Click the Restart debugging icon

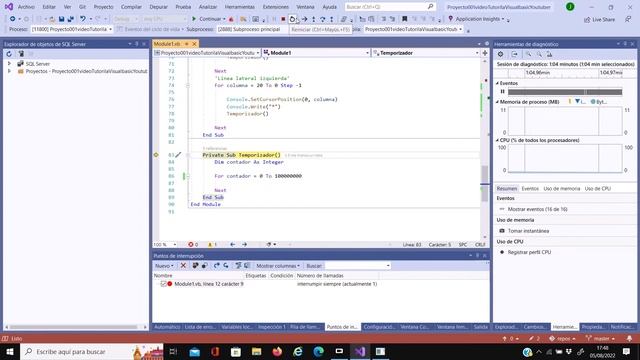(x=292, y=19)
